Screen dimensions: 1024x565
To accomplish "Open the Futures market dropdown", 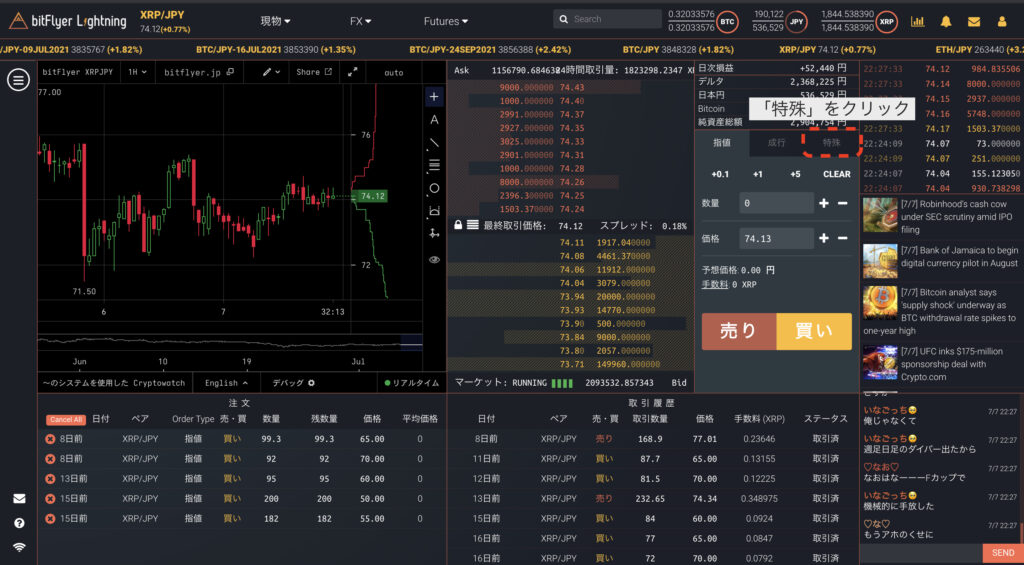I will (x=445, y=22).
